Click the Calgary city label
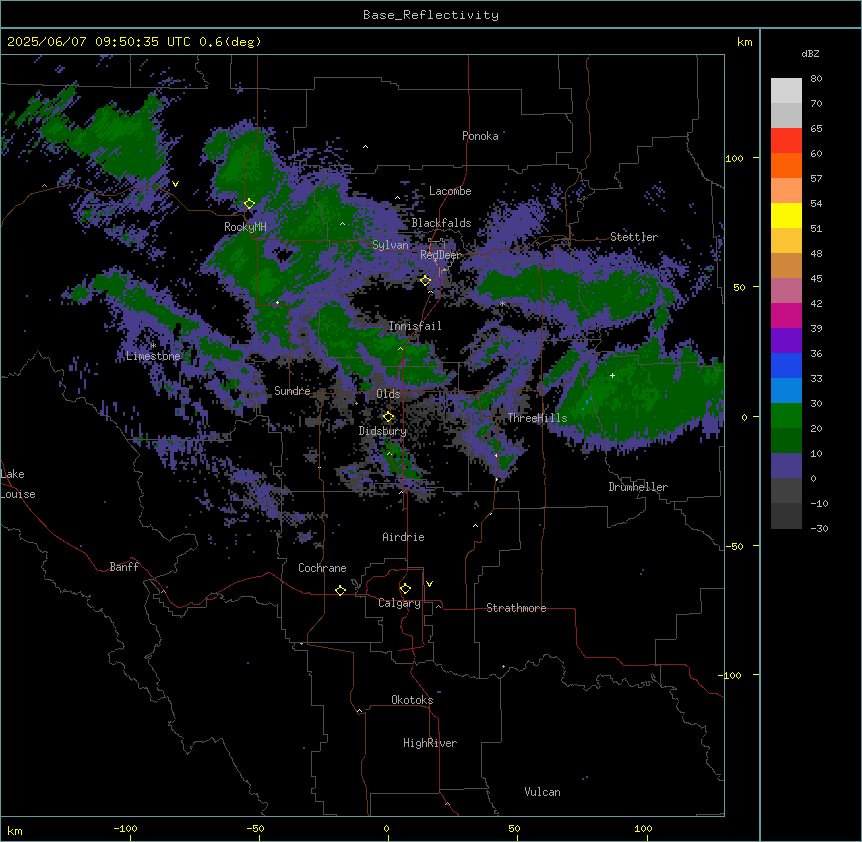The image size is (862, 842). click(x=399, y=603)
